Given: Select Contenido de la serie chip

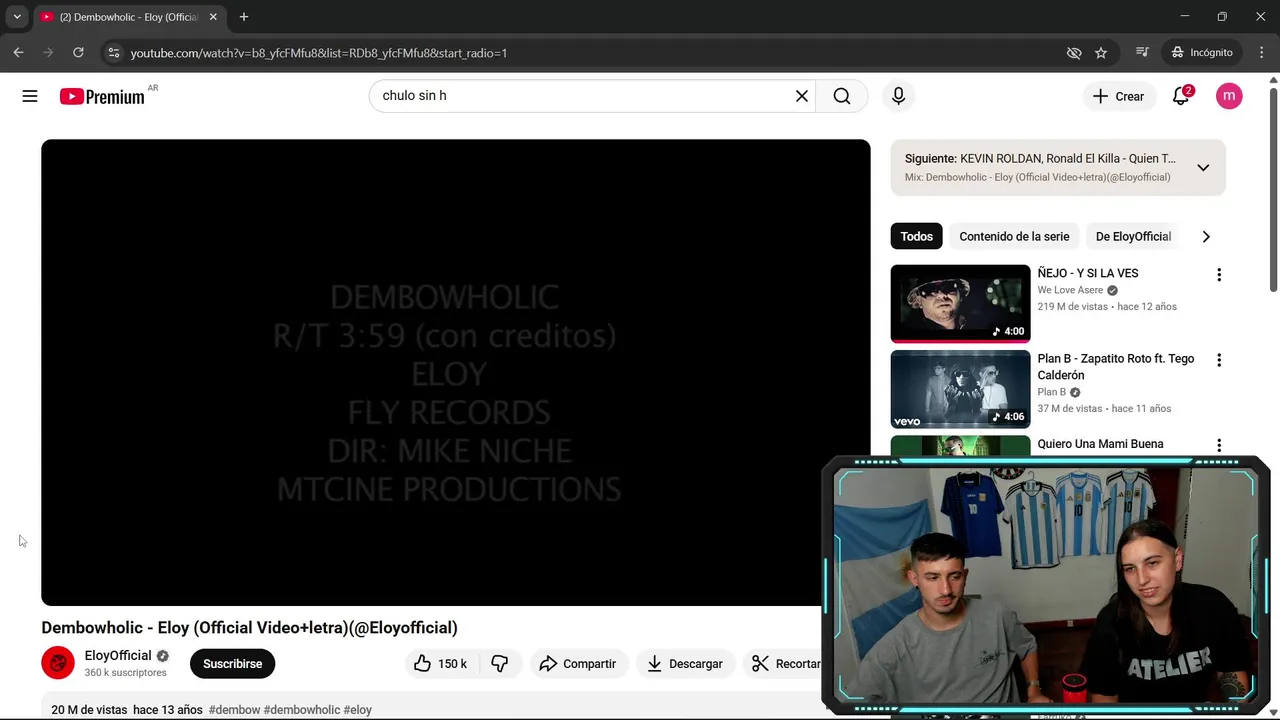Looking at the screenshot, I should 1014,236.
